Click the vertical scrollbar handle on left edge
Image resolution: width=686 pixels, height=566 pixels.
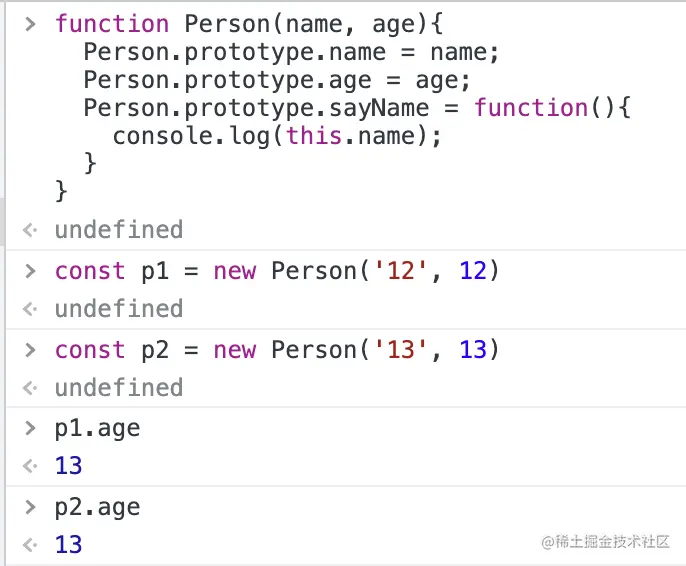pyautogui.click(x=2, y=222)
